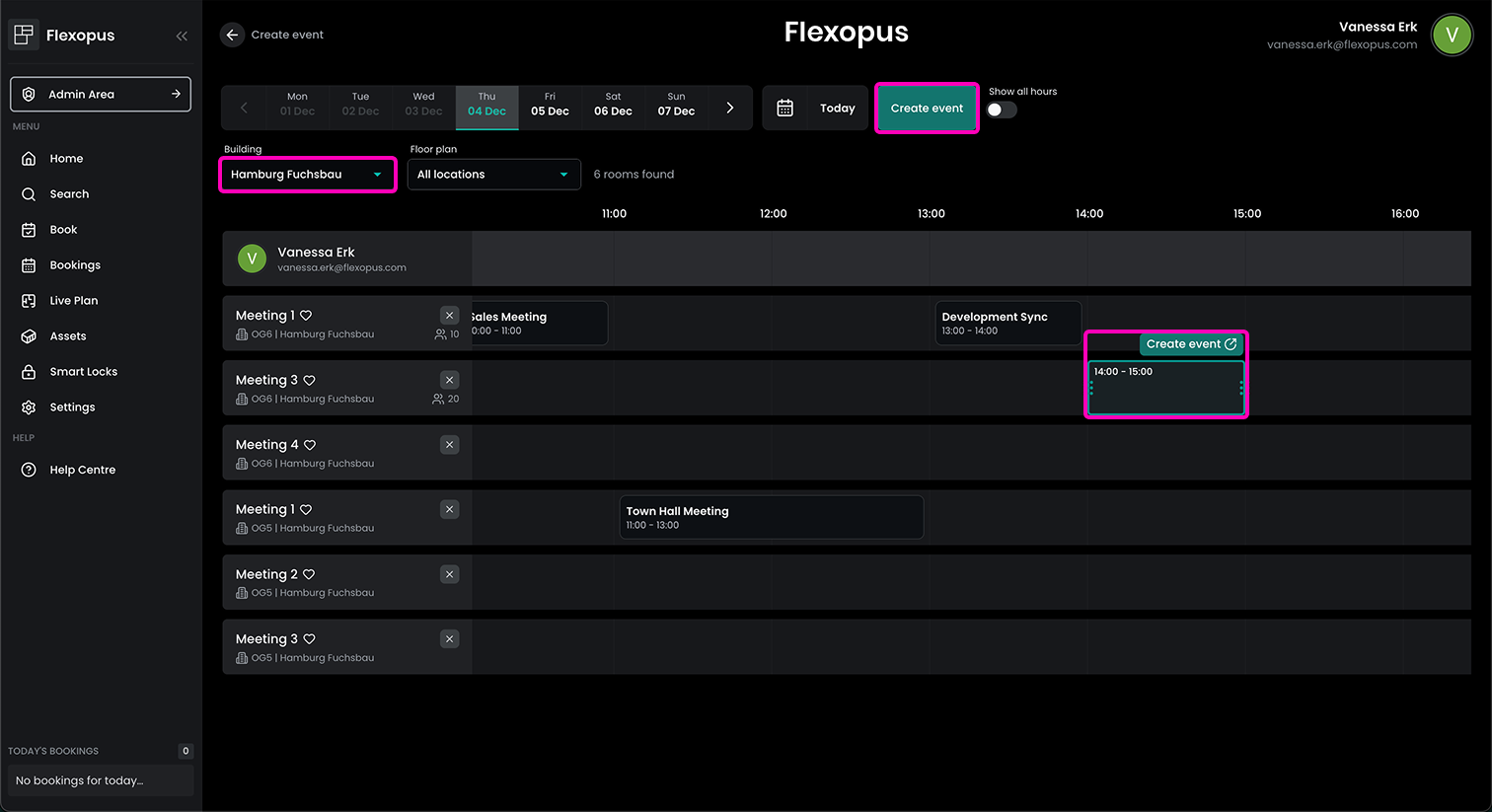This screenshot has width=1492, height=812.
Task: Favorite Meeting 3 OG6 with heart icon
Action: tap(310, 381)
